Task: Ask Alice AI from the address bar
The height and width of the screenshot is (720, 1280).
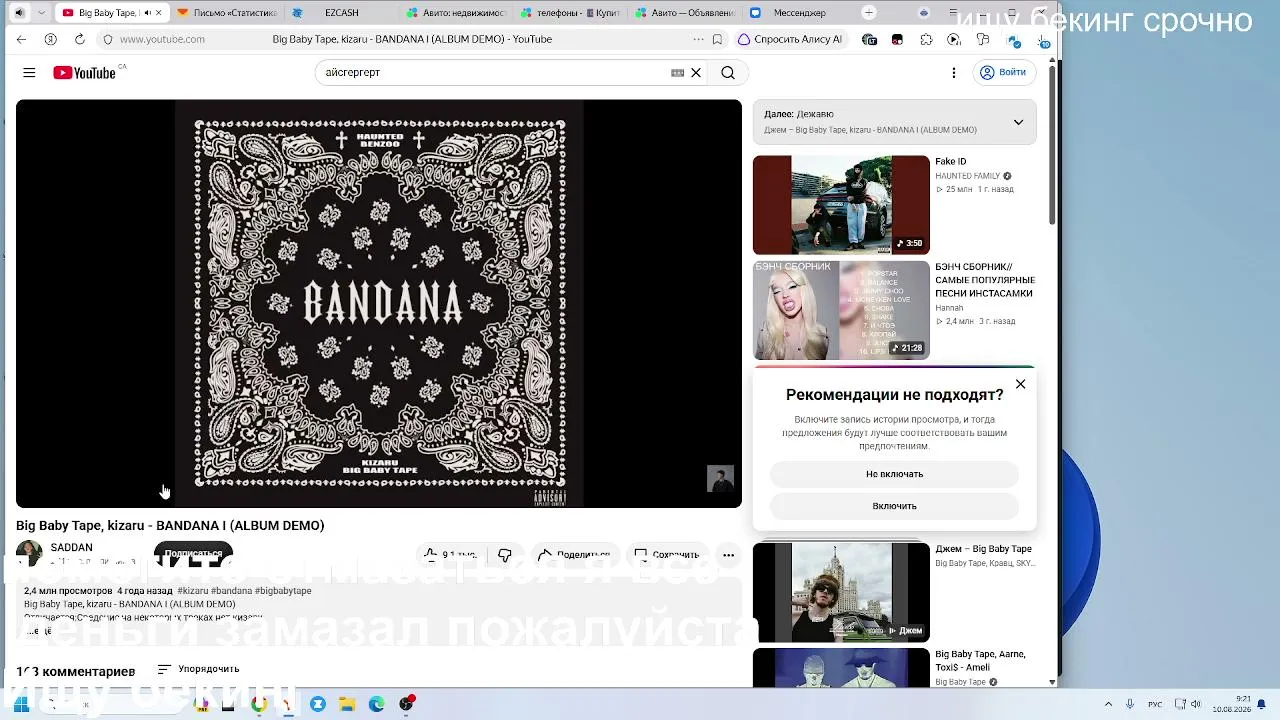Action: click(x=790, y=39)
